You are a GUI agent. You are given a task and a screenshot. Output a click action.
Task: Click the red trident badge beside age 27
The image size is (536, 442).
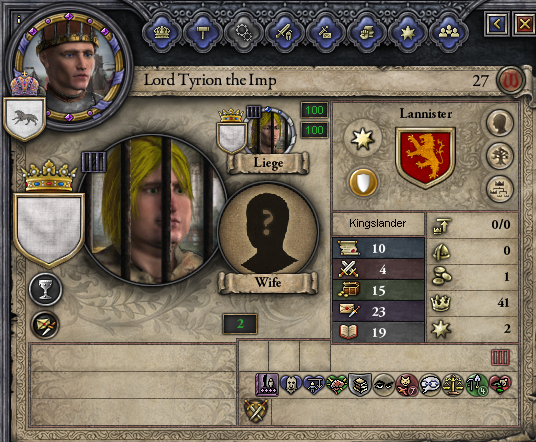pos(511,81)
